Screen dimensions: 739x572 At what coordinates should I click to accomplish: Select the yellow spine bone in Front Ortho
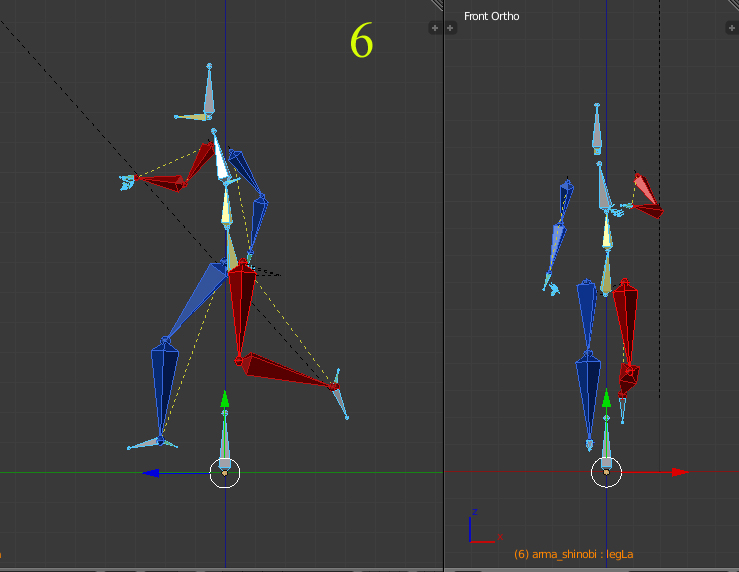click(x=608, y=231)
